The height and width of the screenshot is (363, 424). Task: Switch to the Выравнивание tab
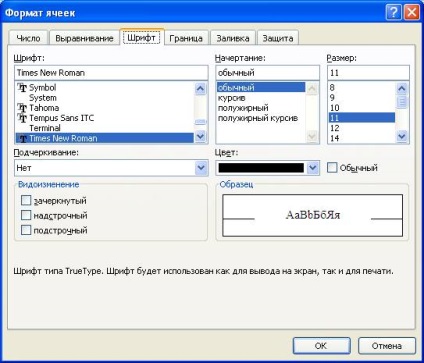tap(84, 38)
